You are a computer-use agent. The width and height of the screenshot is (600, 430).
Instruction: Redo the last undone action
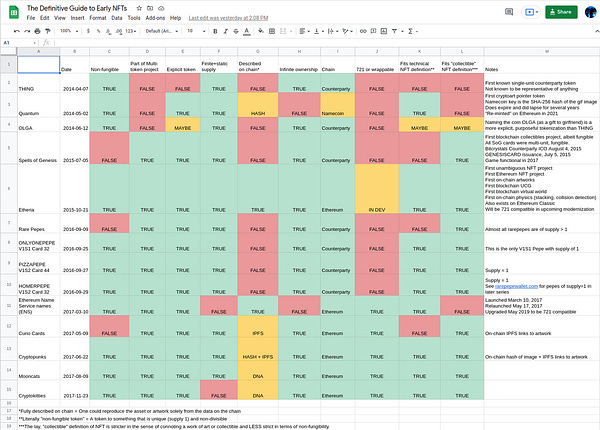click(x=27, y=31)
